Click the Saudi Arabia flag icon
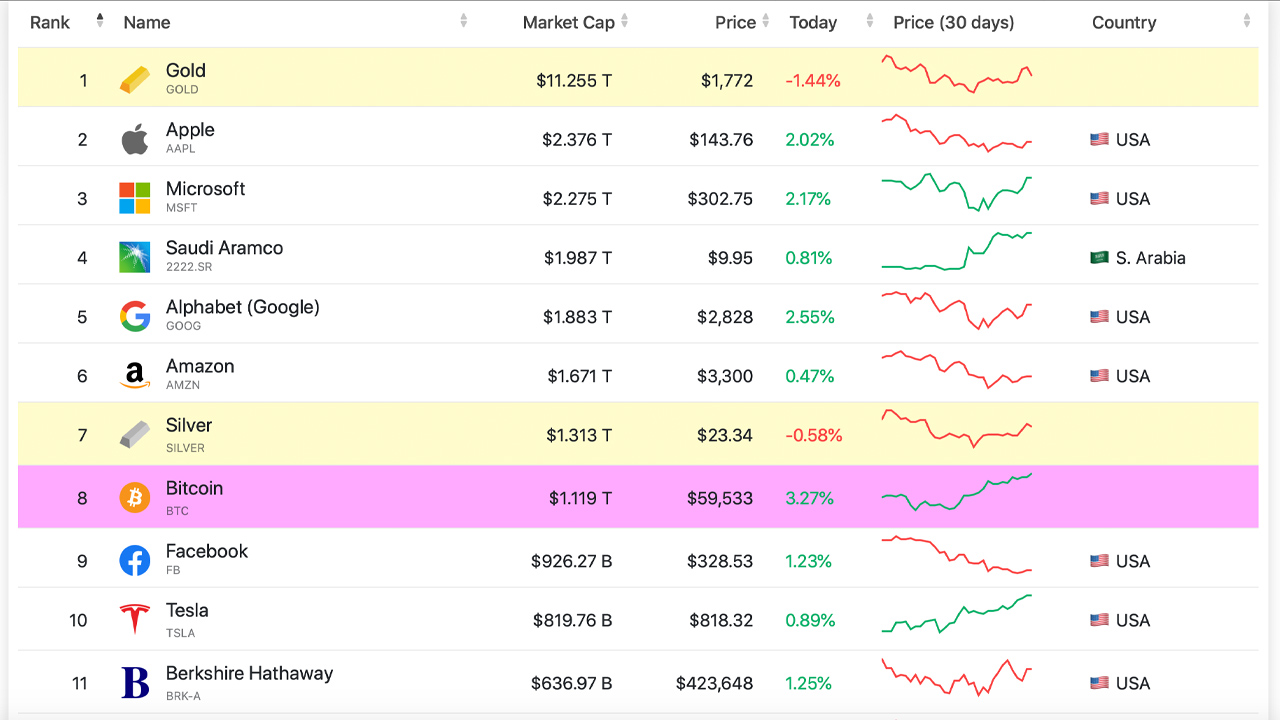Screen dimensions: 1280x720 1099,257
